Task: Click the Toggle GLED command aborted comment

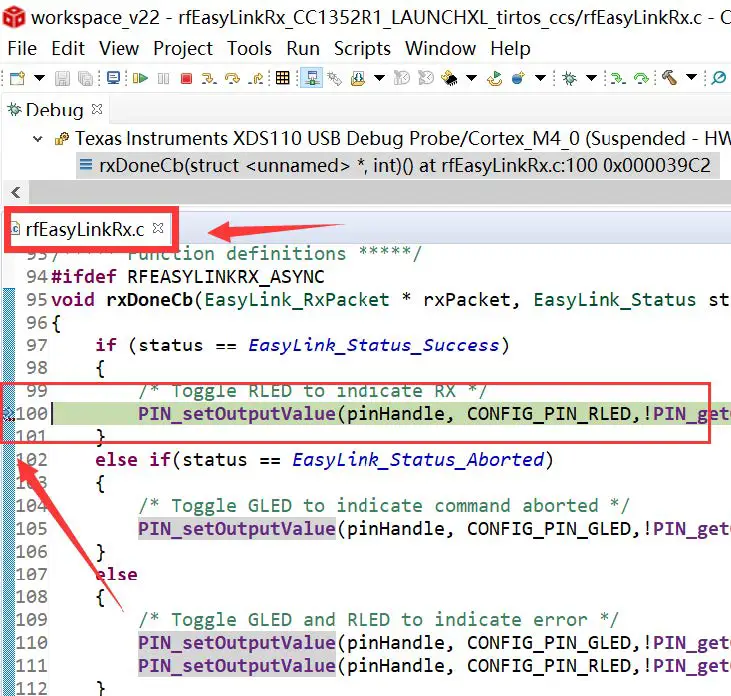Action: point(384,506)
